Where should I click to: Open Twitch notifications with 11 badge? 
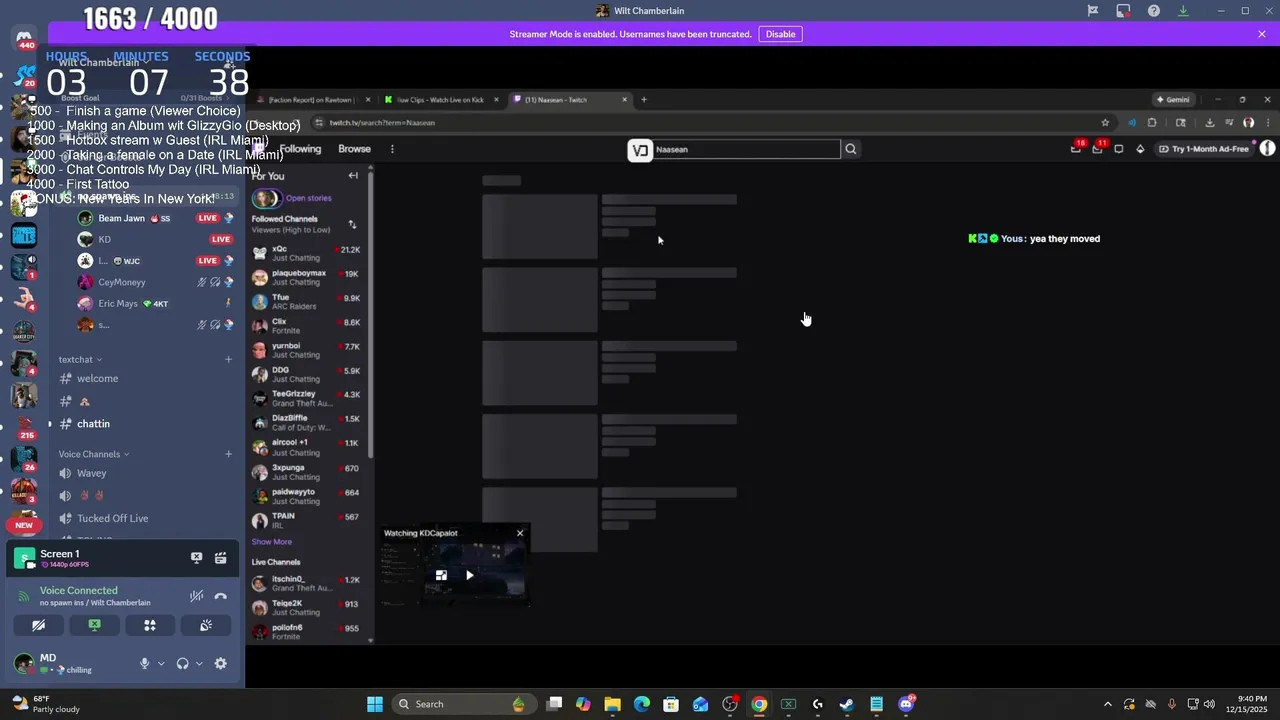pyautogui.click(x=1098, y=148)
